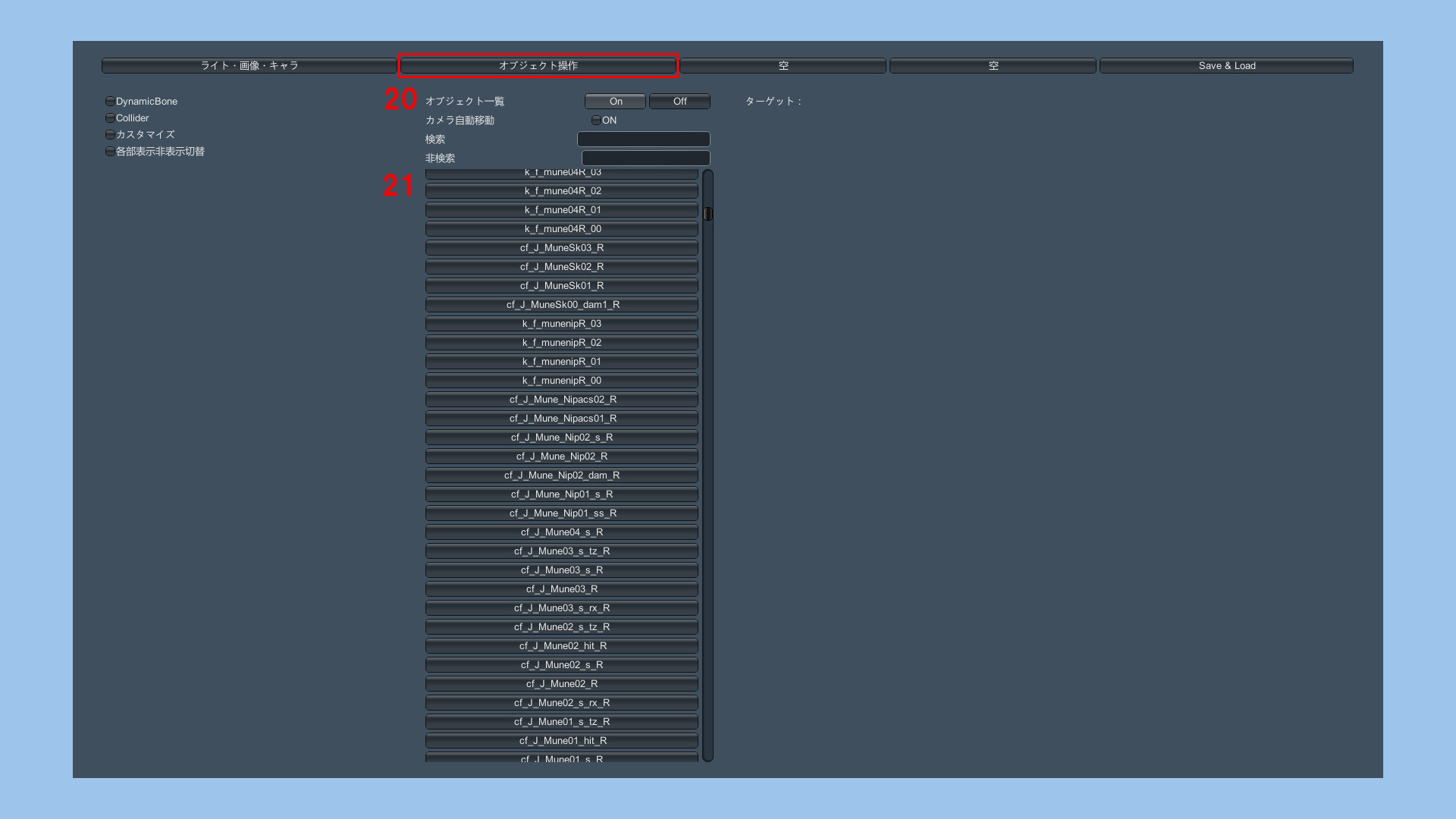The height and width of the screenshot is (819, 1456).
Task: Toggle camera auto-move ON checkbox
Action: pyautogui.click(x=597, y=121)
